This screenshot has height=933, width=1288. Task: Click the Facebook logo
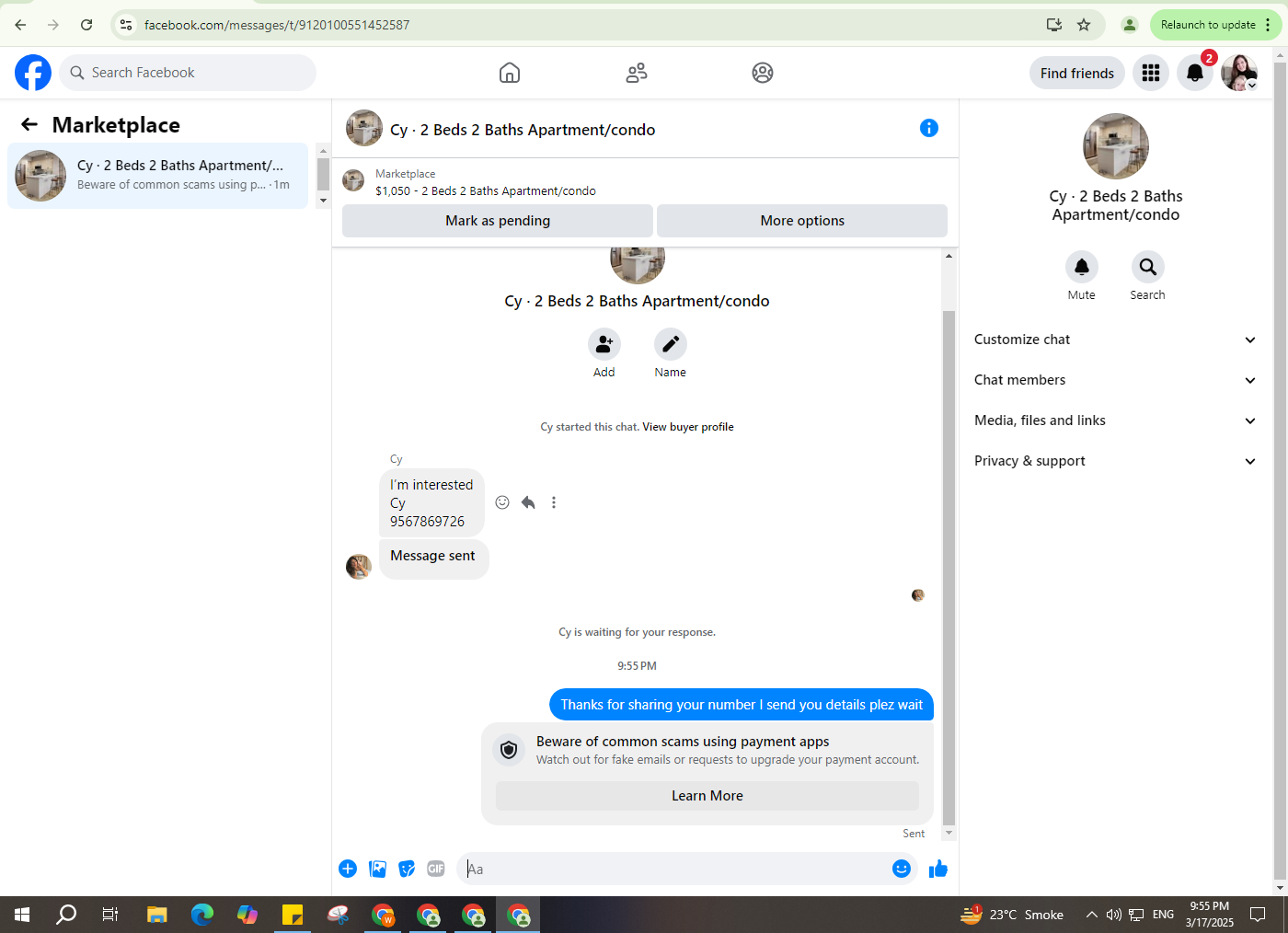tap(33, 73)
